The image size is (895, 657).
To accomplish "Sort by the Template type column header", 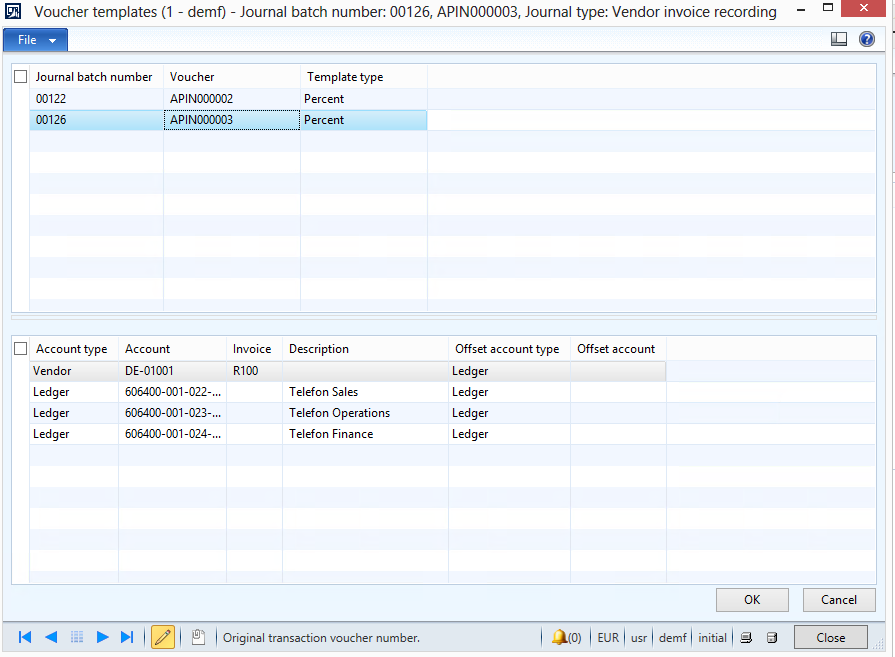I will coord(345,77).
